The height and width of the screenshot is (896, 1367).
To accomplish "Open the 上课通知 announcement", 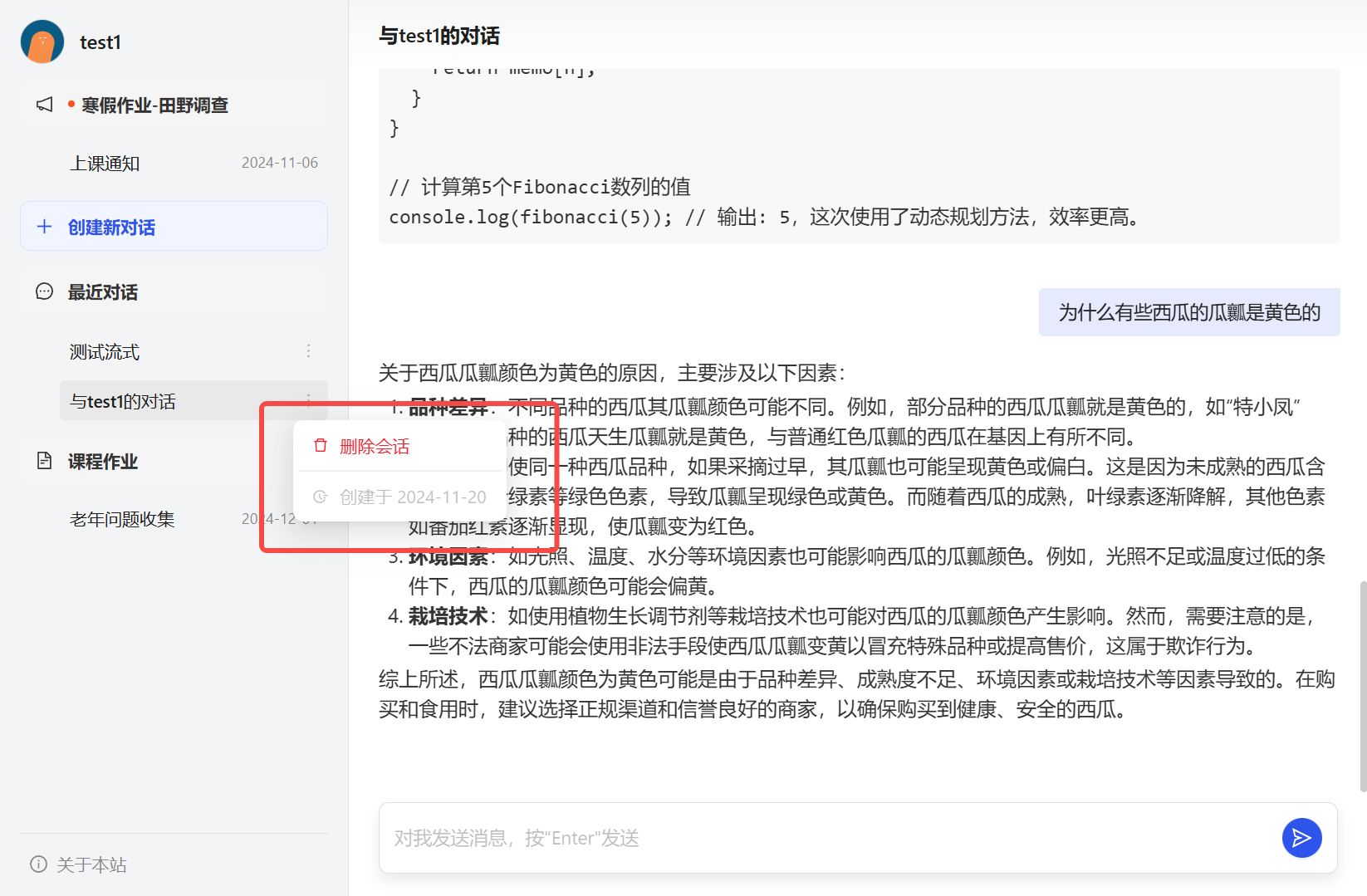I will pos(194,163).
